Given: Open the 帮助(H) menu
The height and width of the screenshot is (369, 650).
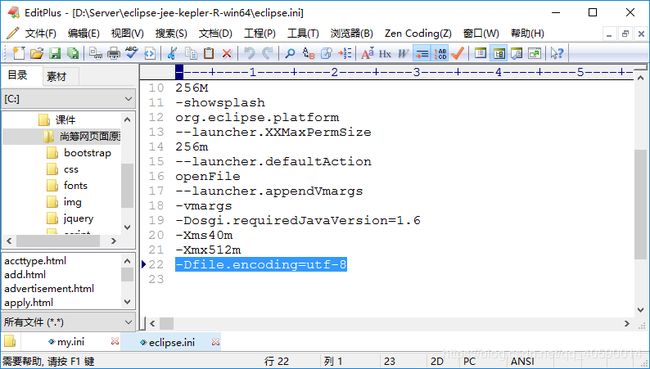Looking at the screenshot, I should tap(527, 33).
